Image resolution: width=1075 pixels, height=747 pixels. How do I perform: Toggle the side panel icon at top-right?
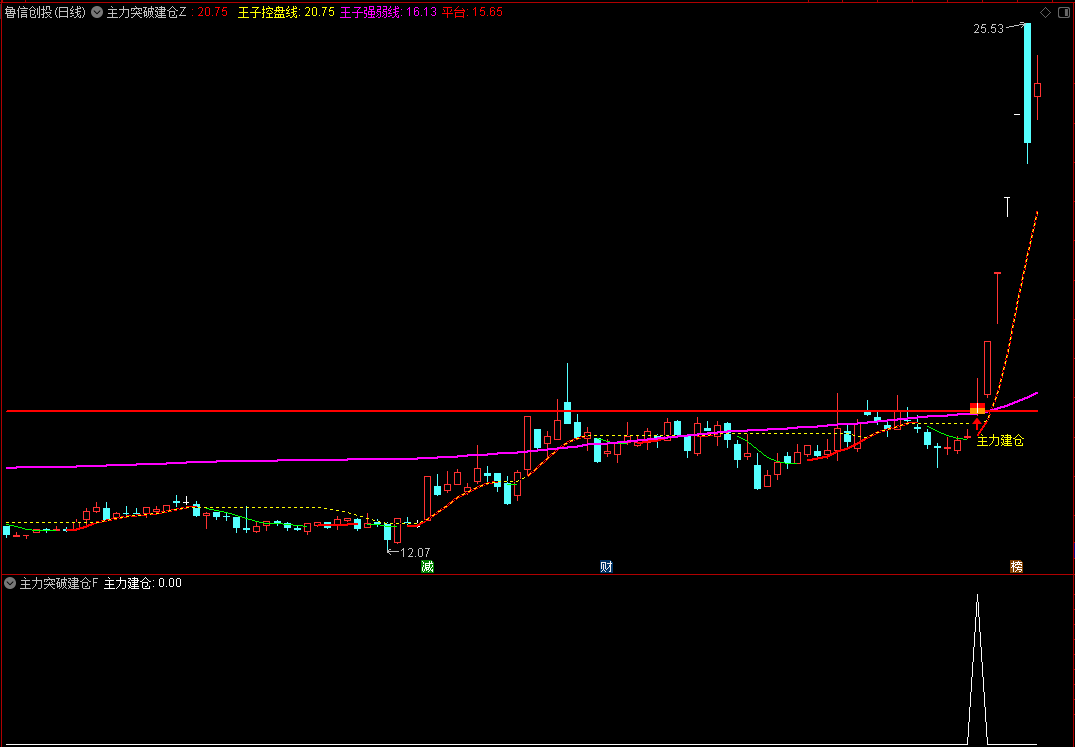(x=1062, y=13)
